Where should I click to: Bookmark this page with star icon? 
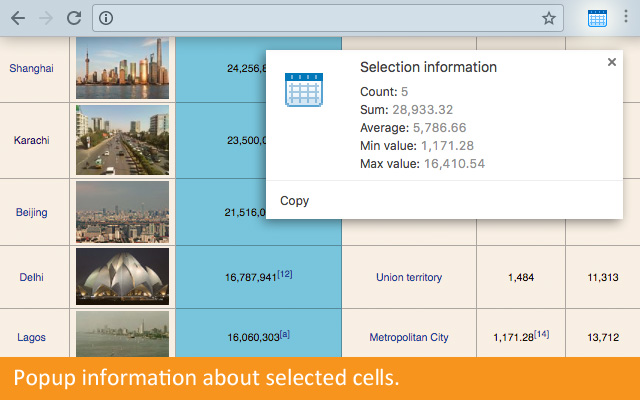point(548,18)
